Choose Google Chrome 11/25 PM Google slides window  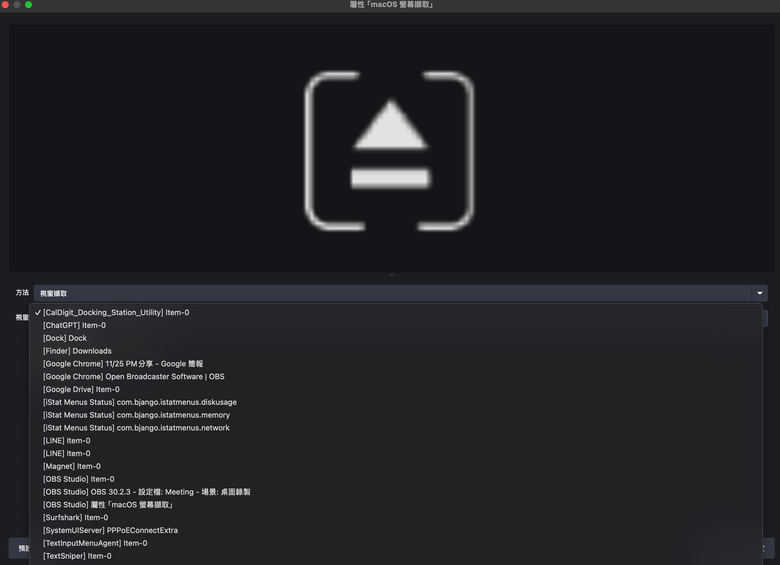pos(395,364)
